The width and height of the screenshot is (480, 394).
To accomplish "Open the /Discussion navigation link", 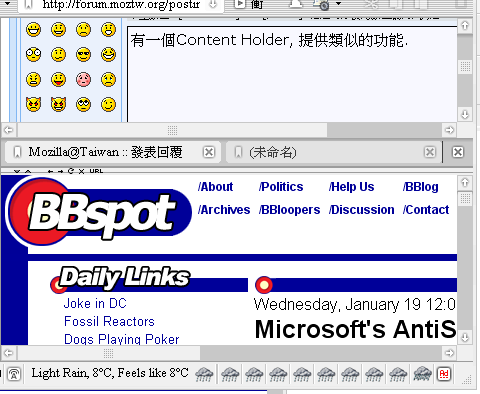I will pyautogui.click(x=361, y=210).
